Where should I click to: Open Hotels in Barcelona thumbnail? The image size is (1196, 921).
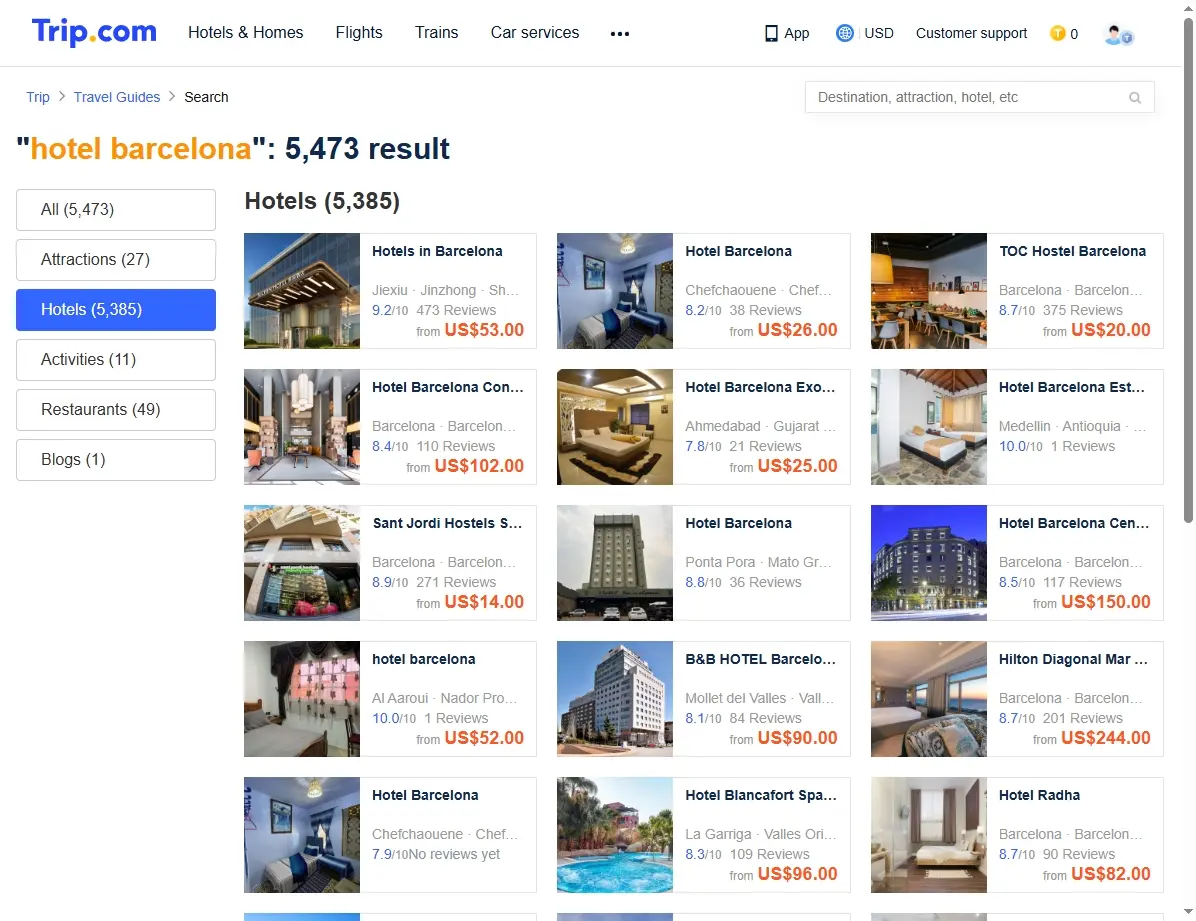coord(302,291)
